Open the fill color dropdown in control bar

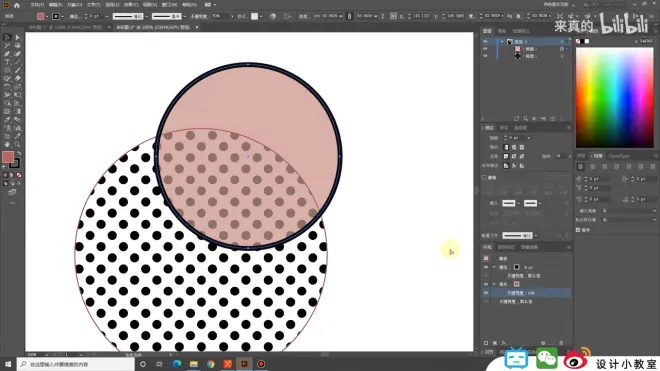click(47, 16)
